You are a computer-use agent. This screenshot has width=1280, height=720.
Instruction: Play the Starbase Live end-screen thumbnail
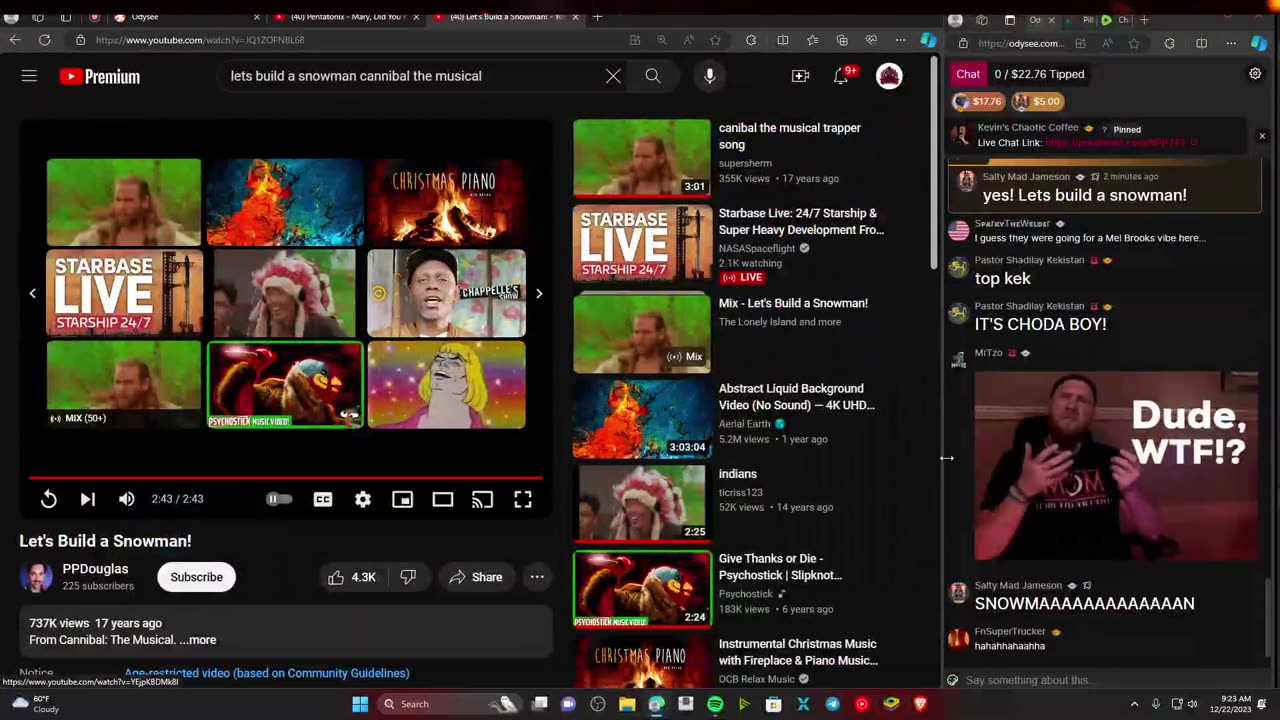pos(124,293)
